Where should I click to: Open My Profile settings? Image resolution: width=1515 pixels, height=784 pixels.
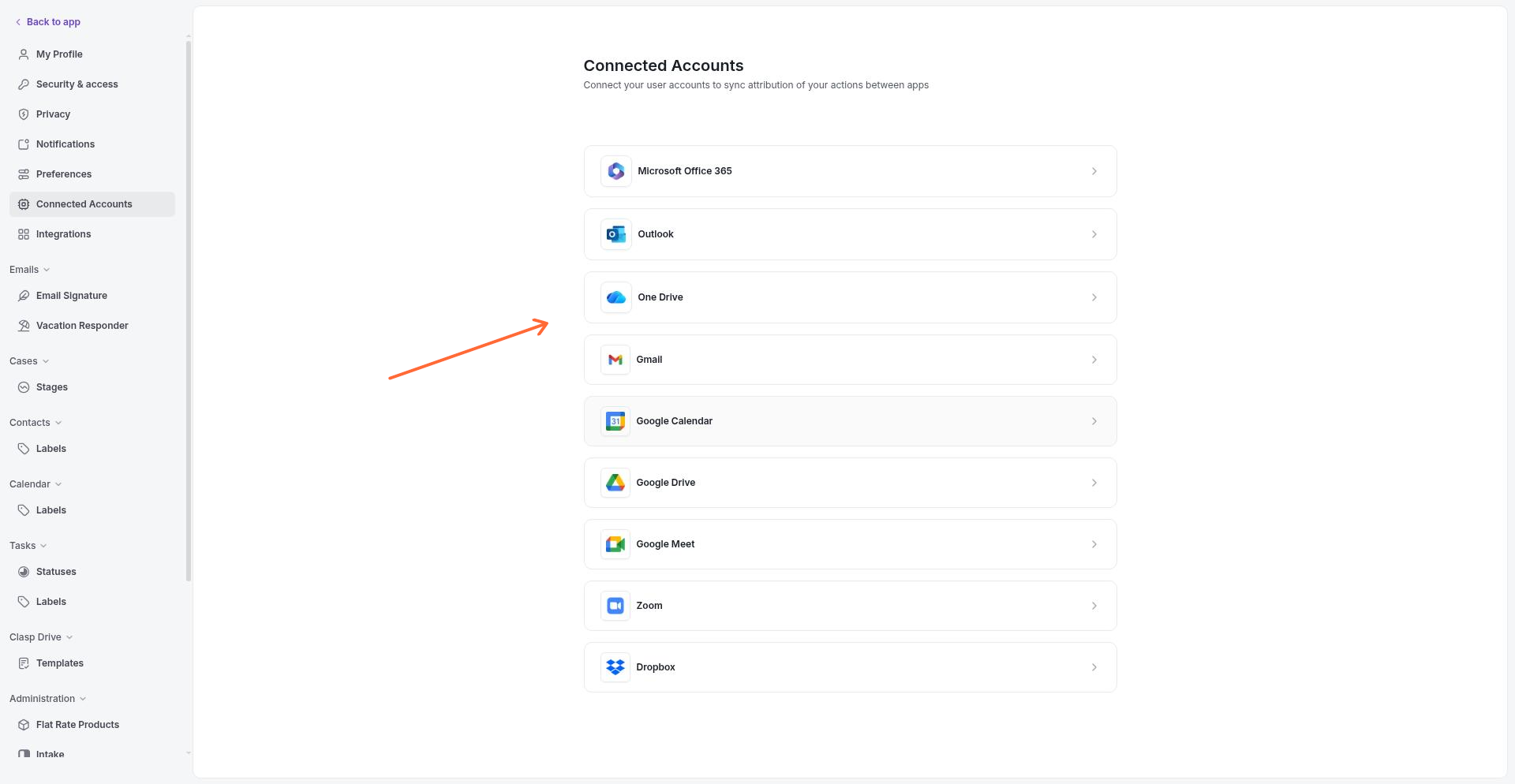tap(92, 54)
